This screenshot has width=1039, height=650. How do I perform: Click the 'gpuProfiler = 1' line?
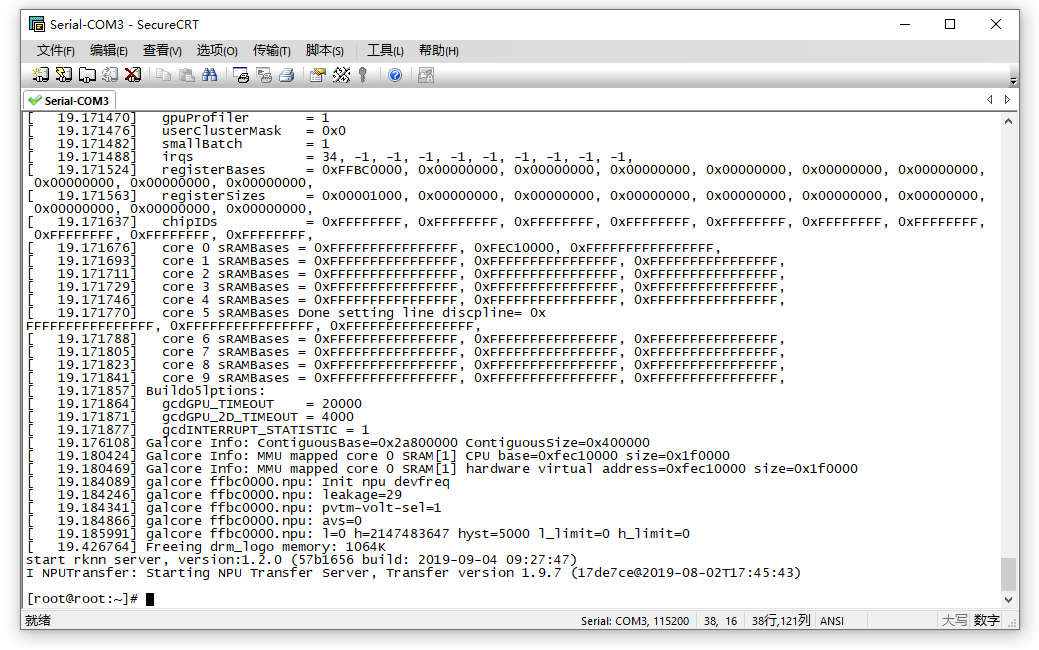pyautogui.click(x=178, y=118)
